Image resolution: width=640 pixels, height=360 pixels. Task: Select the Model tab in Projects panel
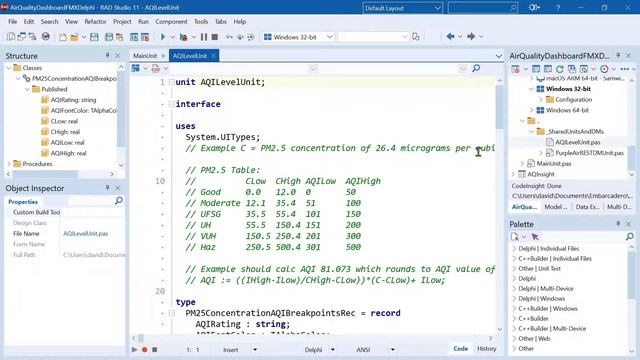pyautogui.click(x=556, y=207)
